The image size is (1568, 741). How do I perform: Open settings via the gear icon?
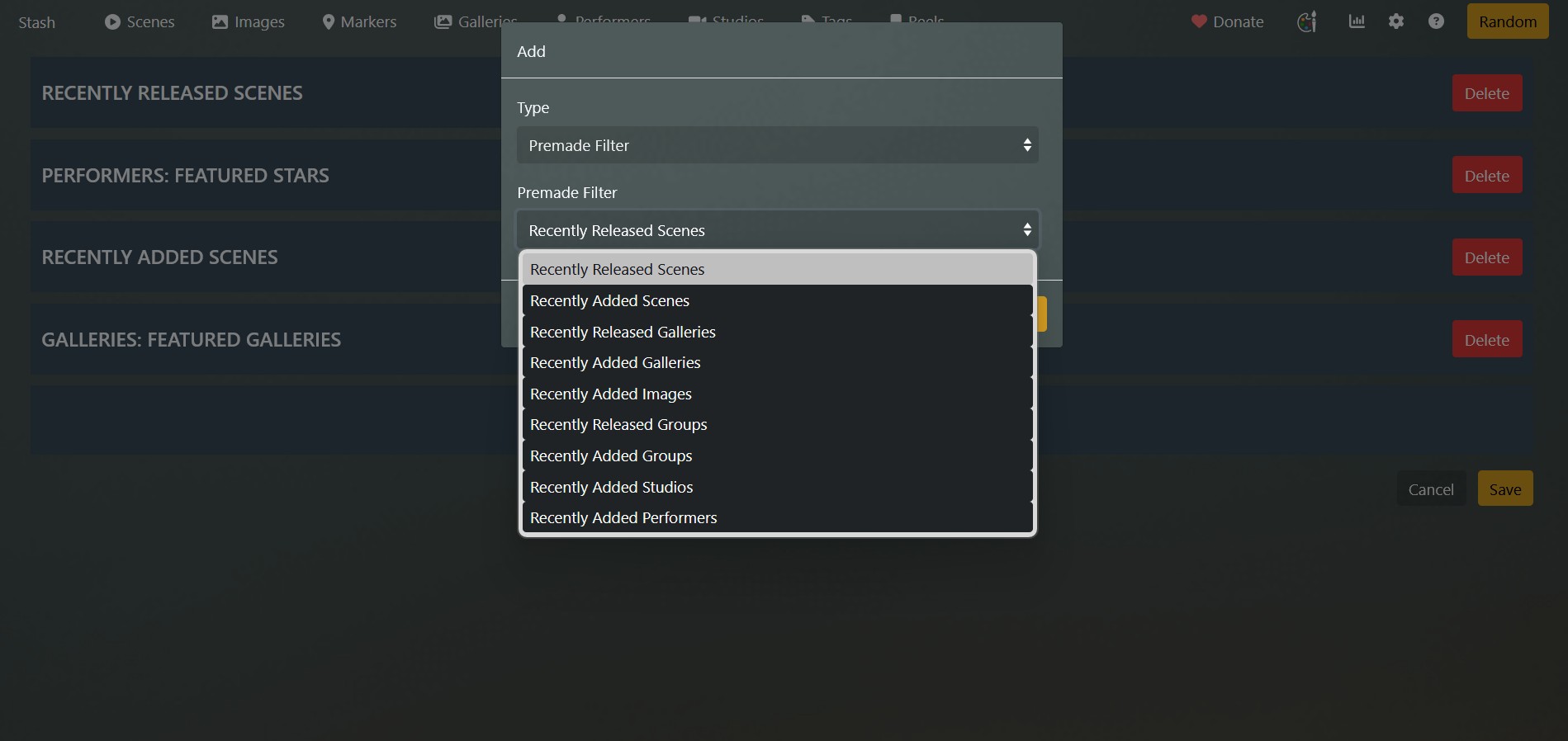point(1396,21)
